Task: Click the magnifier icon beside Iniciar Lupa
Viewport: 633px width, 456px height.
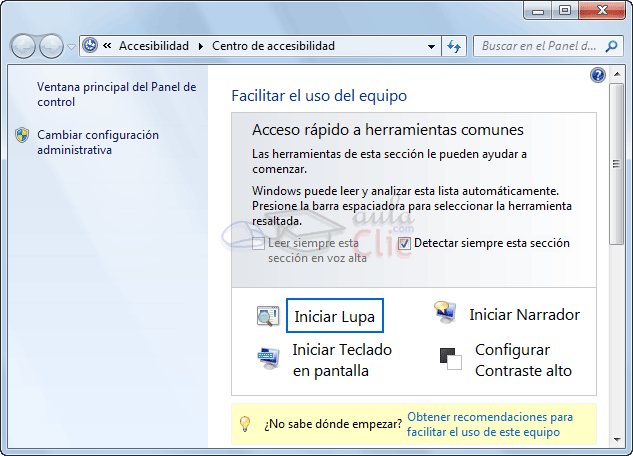Action: click(x=267, y=317)
